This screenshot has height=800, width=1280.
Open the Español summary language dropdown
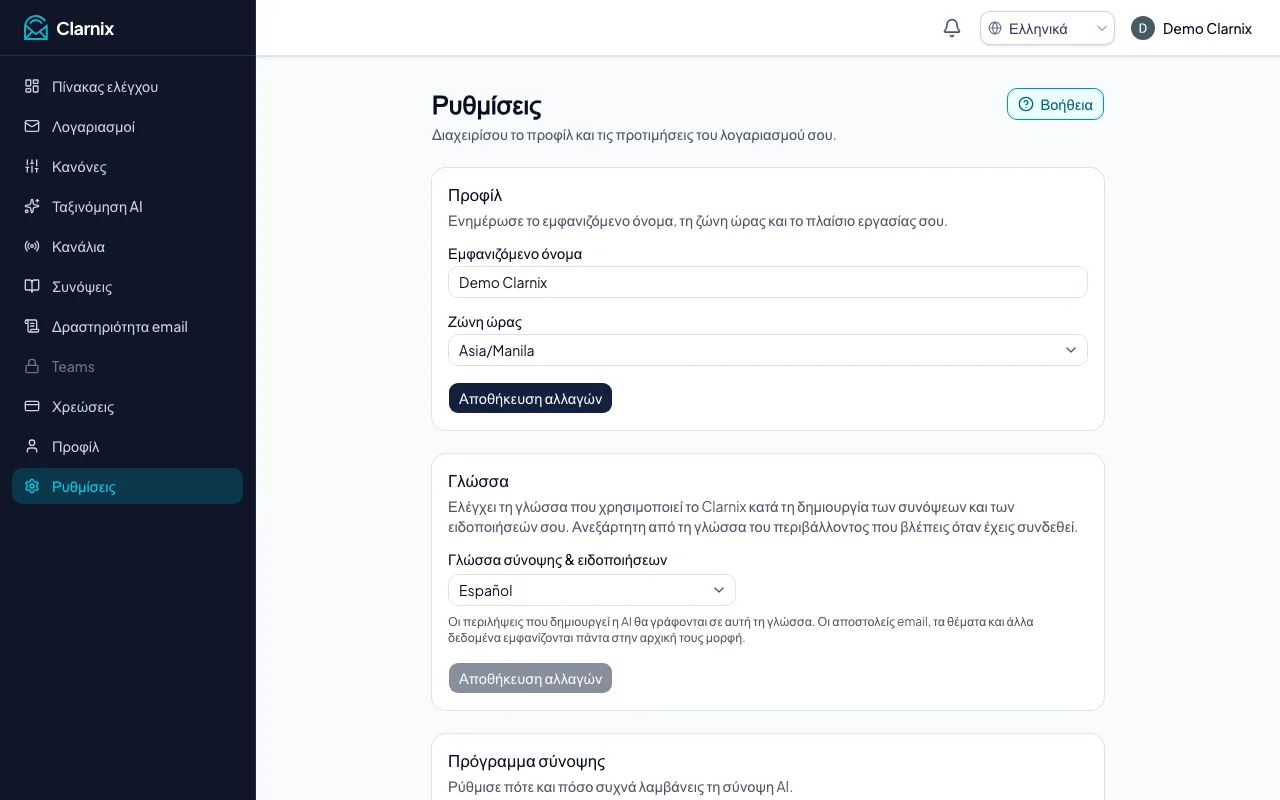click(592, 590)
